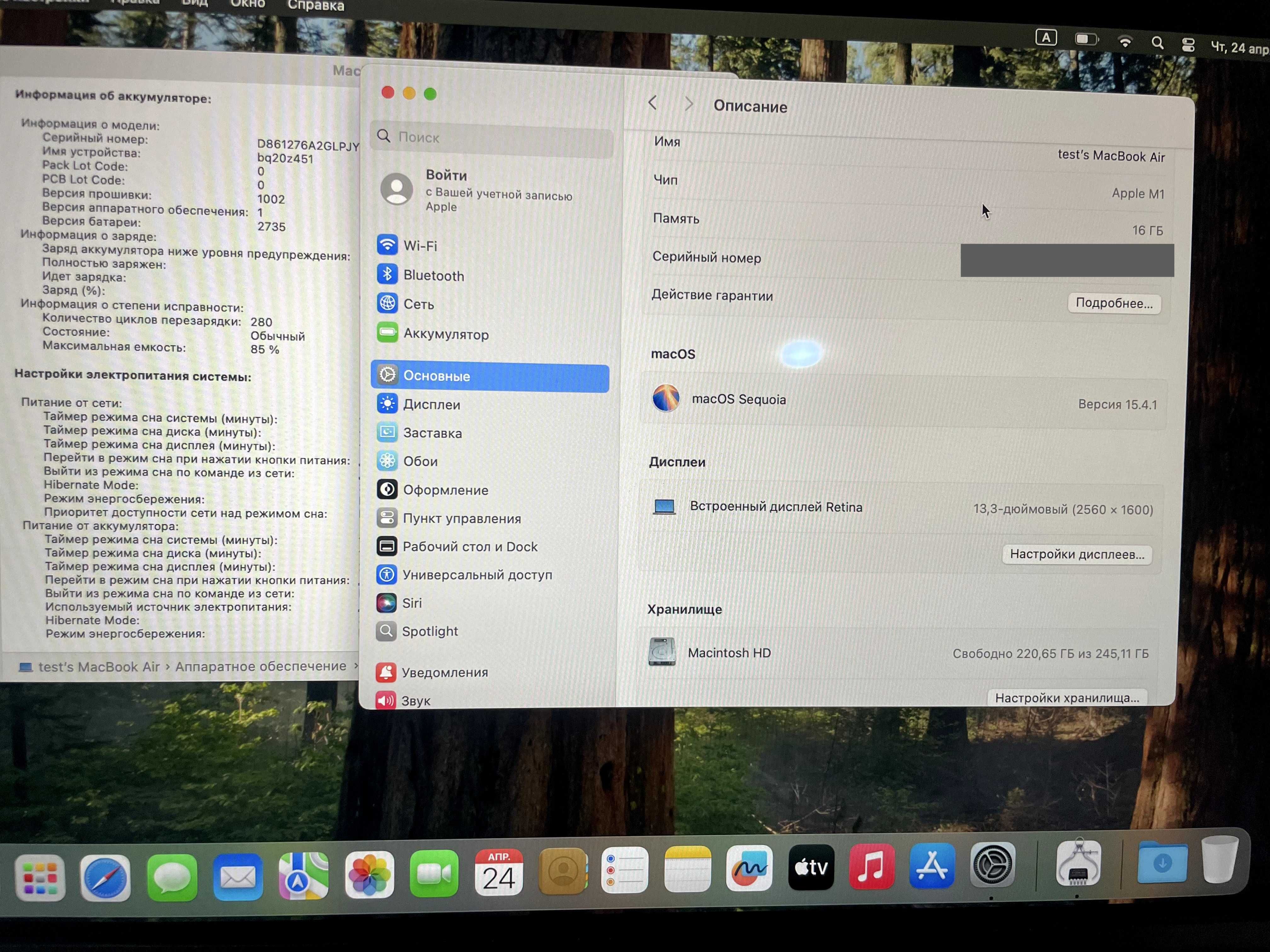Click Аппаратное обеспечение path item
The width and height of the screenshot is (1270, 952).
coord(261,666)
